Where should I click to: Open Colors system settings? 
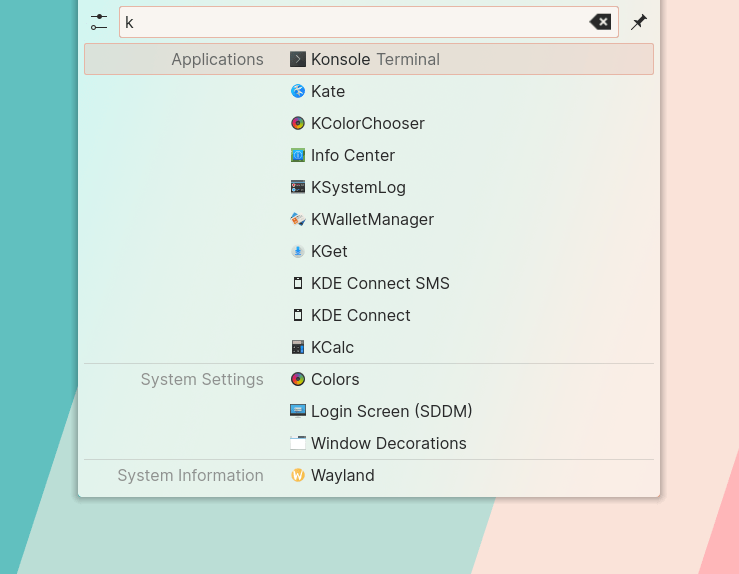369,379
